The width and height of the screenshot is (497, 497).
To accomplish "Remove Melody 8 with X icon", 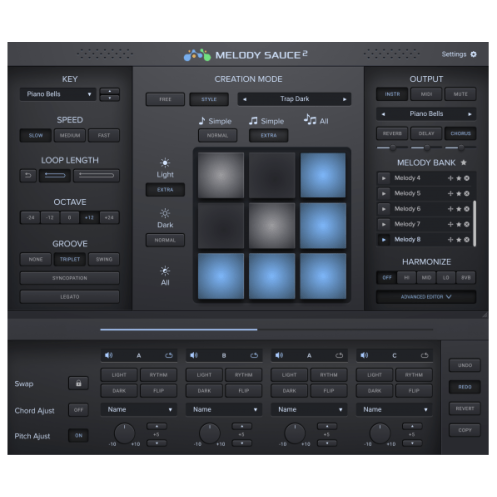I will click(467, 240).
